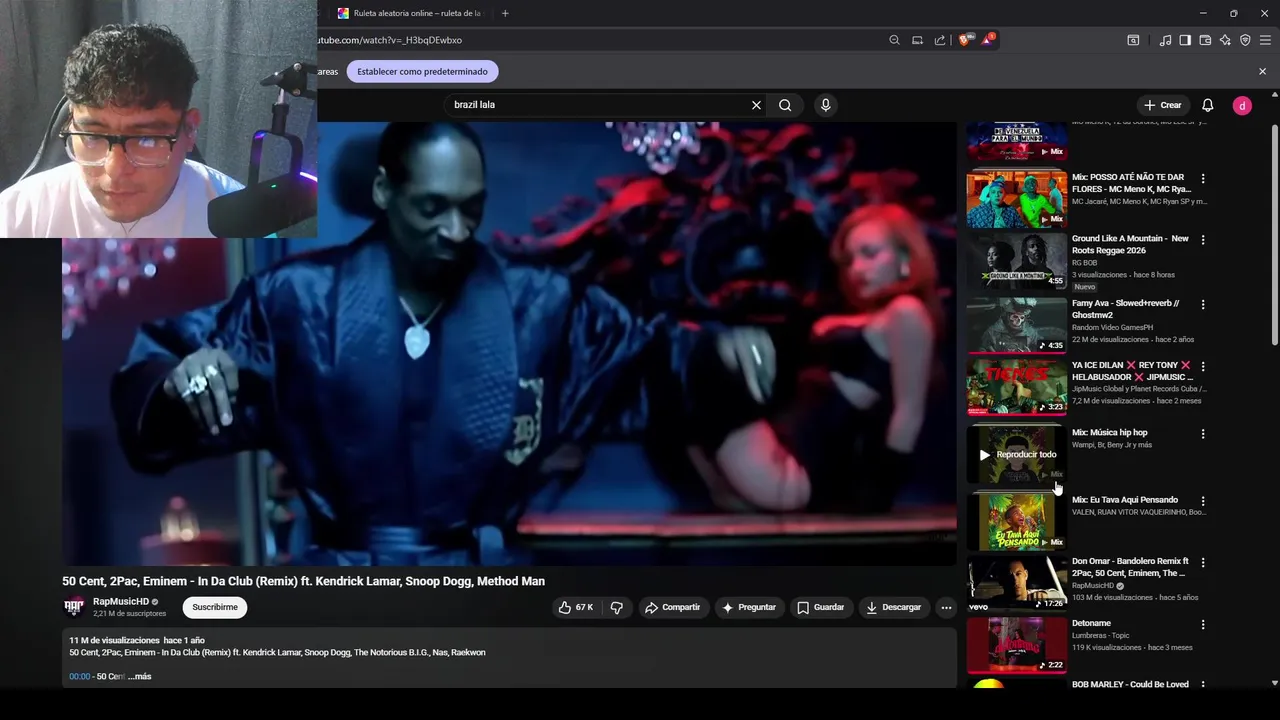The height and width of the screenshot is (720, 1280).
Task: Jump to 00:00 timestamp link in description
Action: 79,677
